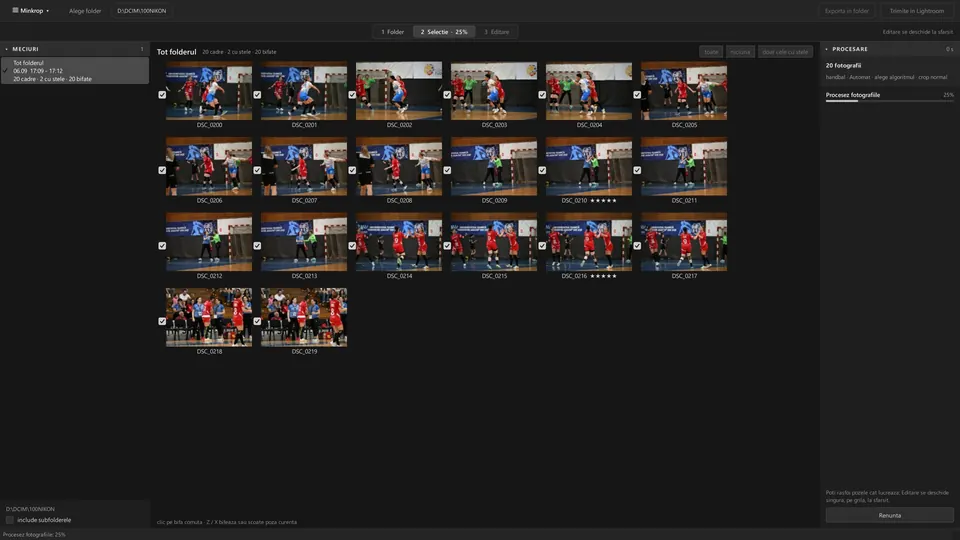Select the DSC_0208 thumbnail
This screenshot has height=540, width=960.
[399, 167]
